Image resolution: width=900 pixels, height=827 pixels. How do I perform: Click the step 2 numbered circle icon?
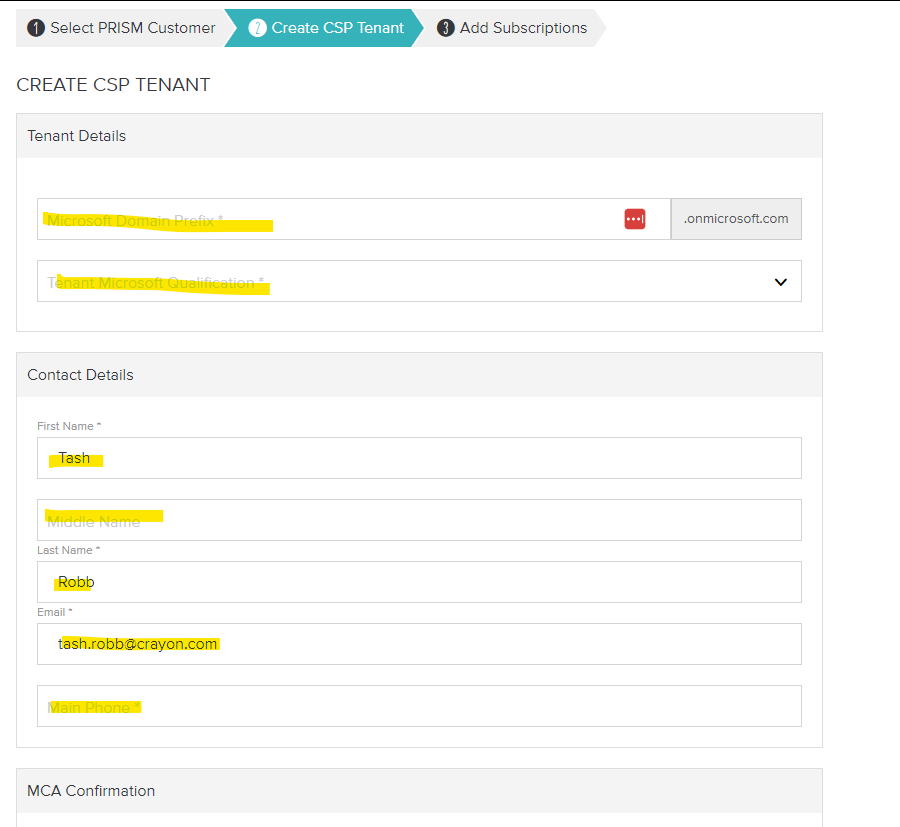tap(258, 28)
